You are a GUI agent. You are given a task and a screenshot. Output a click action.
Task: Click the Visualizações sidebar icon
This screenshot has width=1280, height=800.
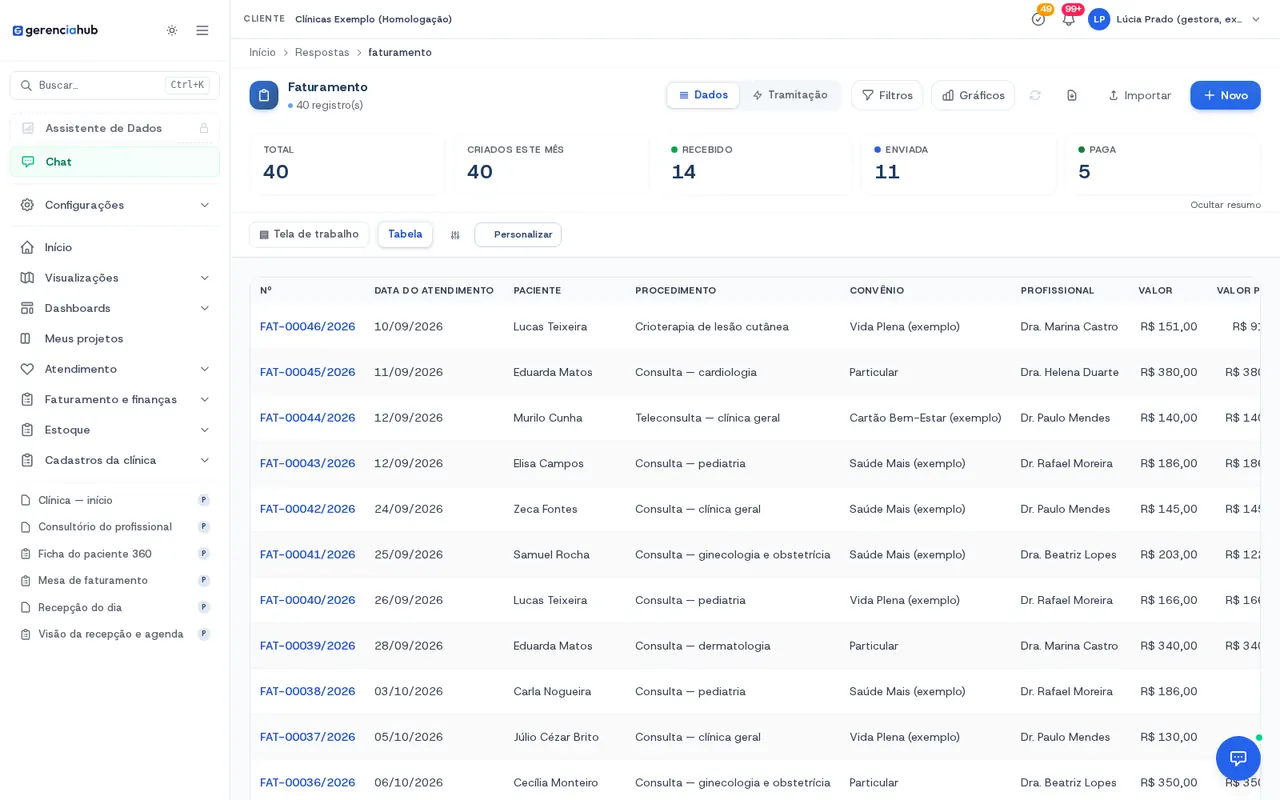27,278
